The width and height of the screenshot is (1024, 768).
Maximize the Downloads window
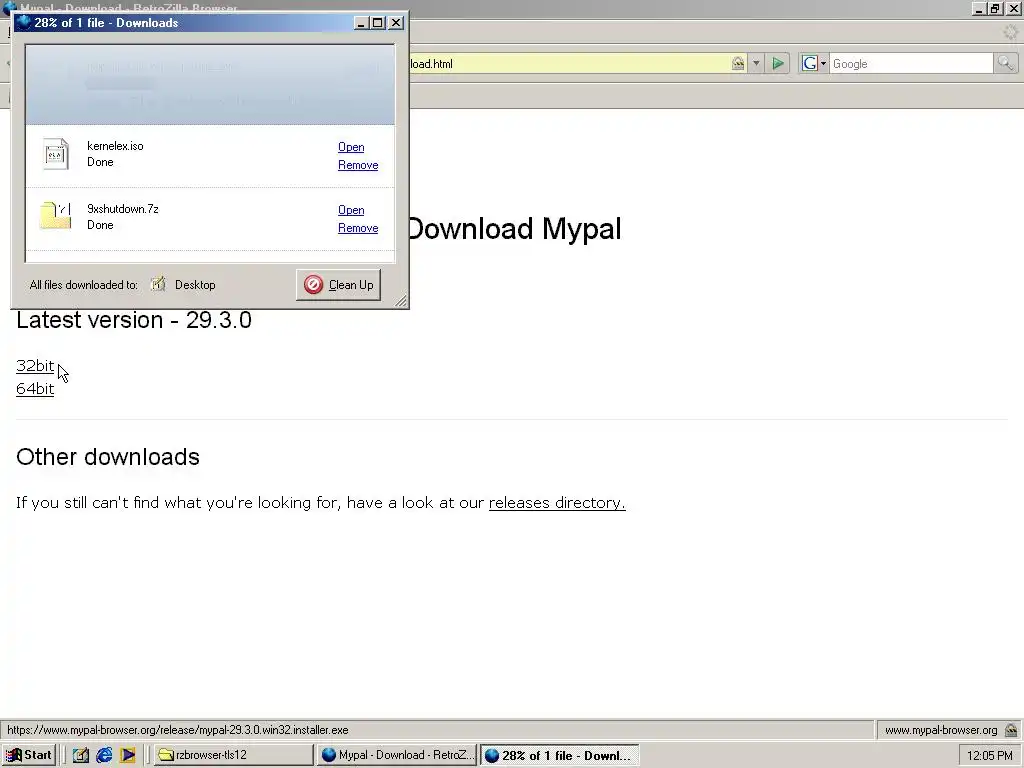(377, 23)
